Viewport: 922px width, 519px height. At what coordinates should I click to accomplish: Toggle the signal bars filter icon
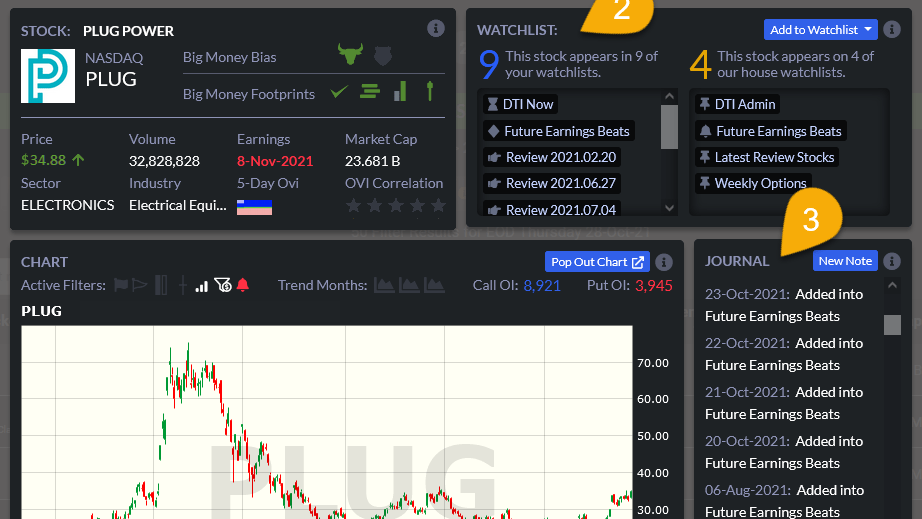coord(202,286)
